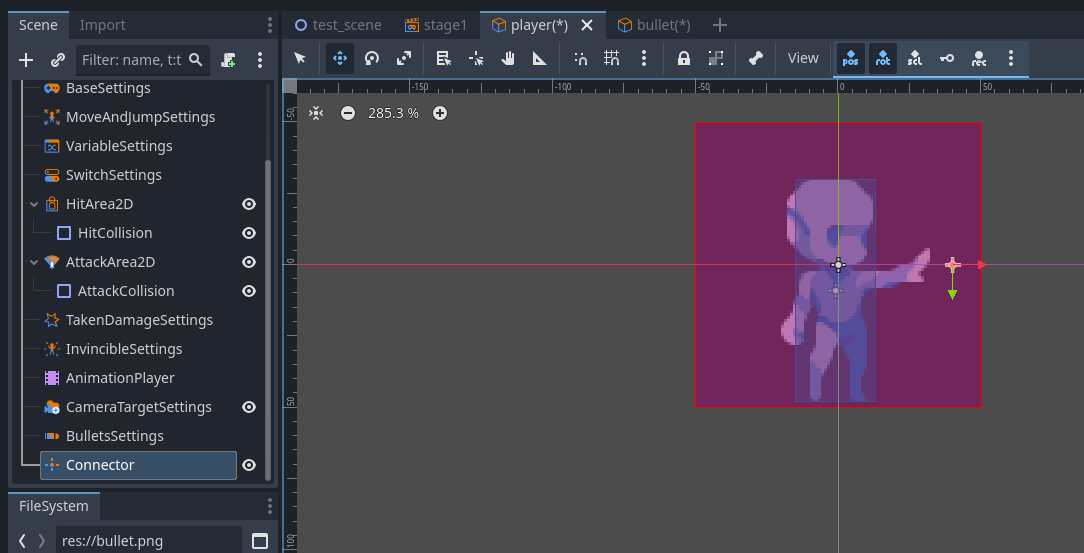Image resolution: width=1084 pixels, height=553 pixels.
Task: Hide the HitCollision node
Action: [249, 233]
